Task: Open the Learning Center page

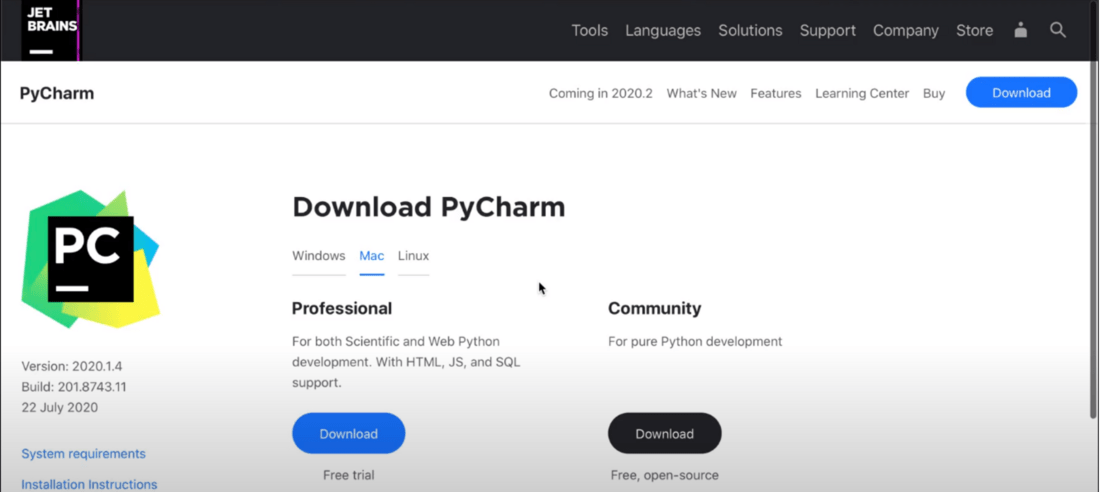Action: pos(862,93)
